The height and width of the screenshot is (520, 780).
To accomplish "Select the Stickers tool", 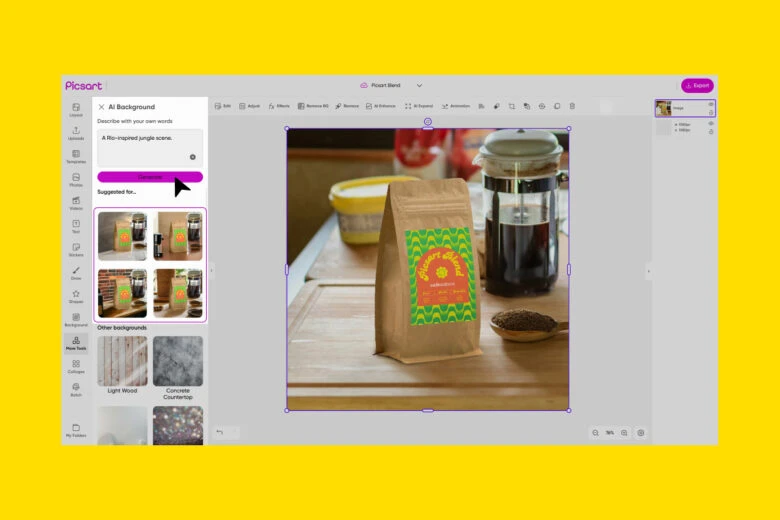I will pos(76,249).
